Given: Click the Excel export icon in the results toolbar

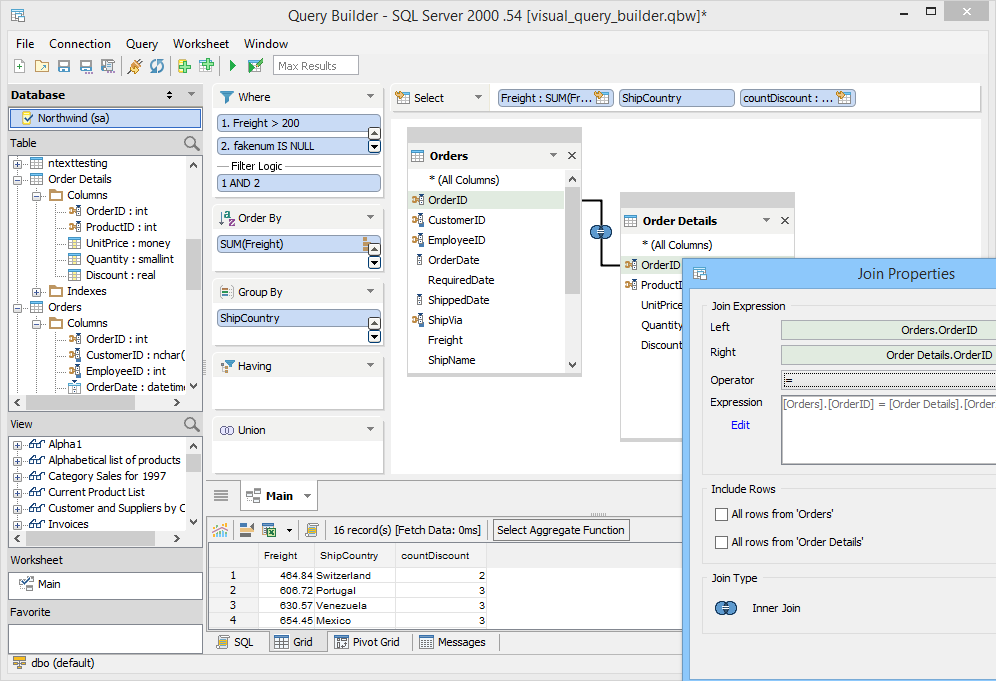Looking at the screenshot, I should 269,530.
